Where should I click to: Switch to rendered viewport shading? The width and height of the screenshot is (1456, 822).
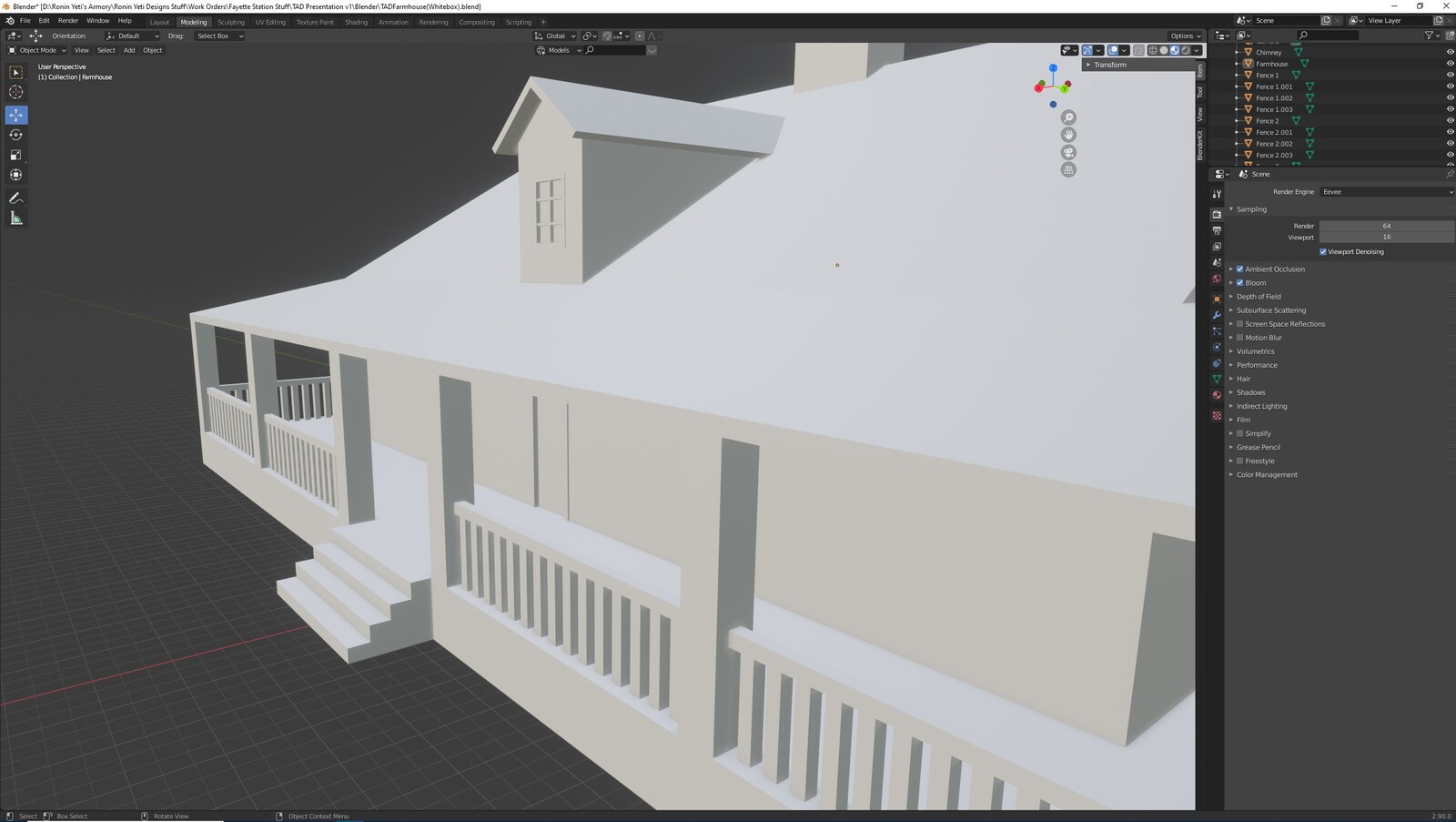pos(1186,50)
